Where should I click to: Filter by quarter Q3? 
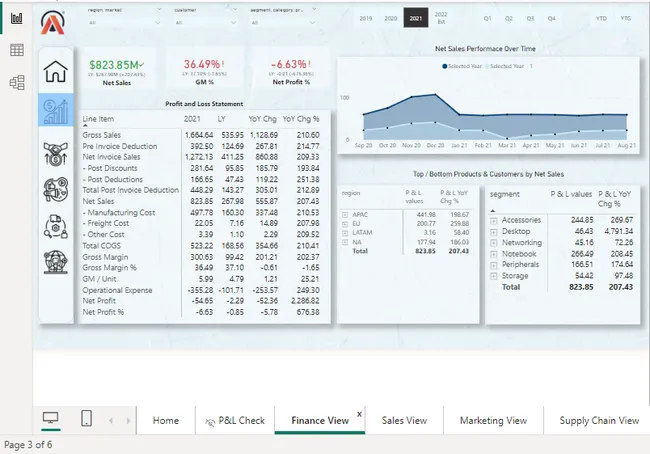[x=530, y=18]
